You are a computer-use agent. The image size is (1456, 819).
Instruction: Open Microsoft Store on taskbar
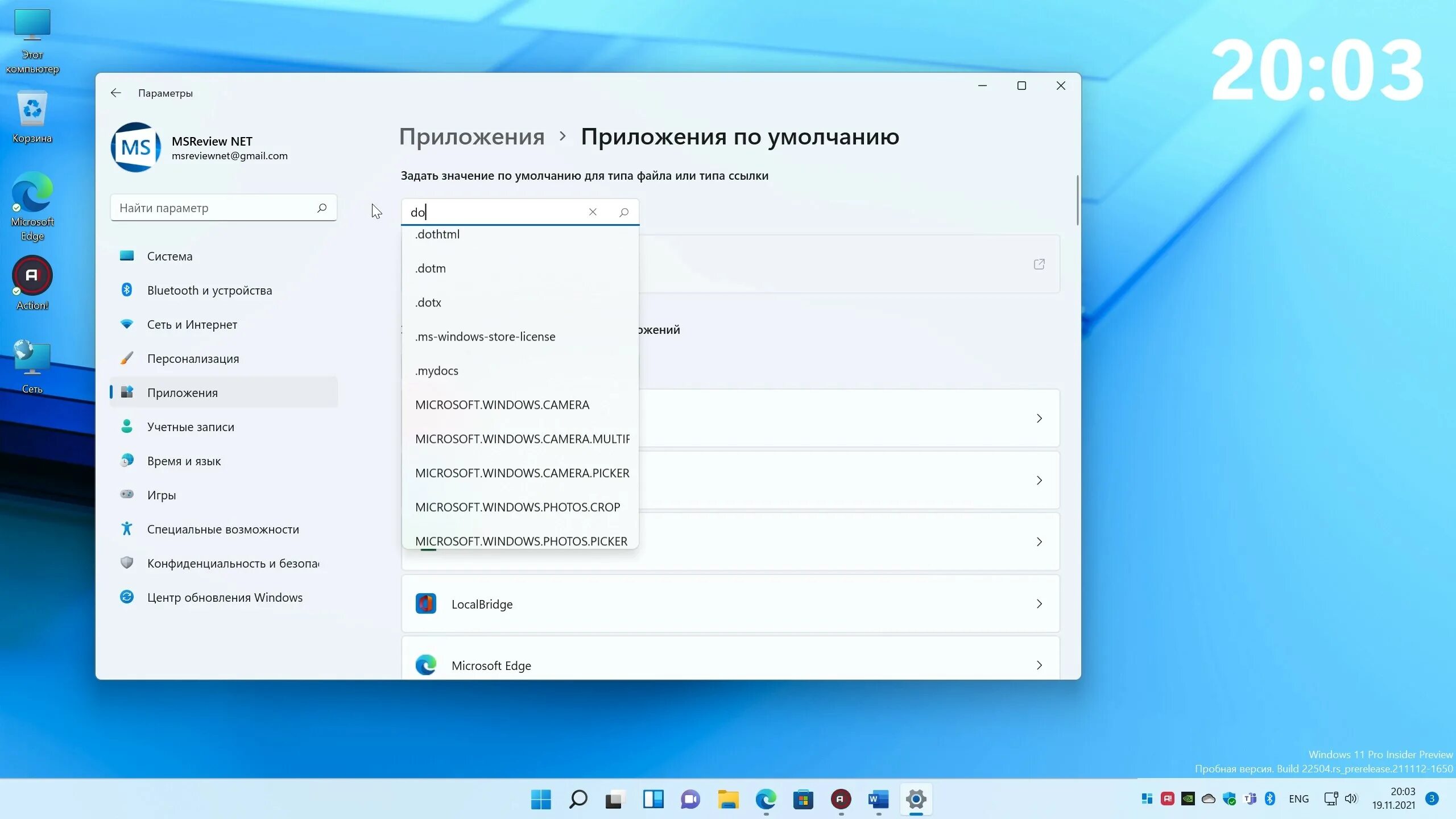point(803,799)
